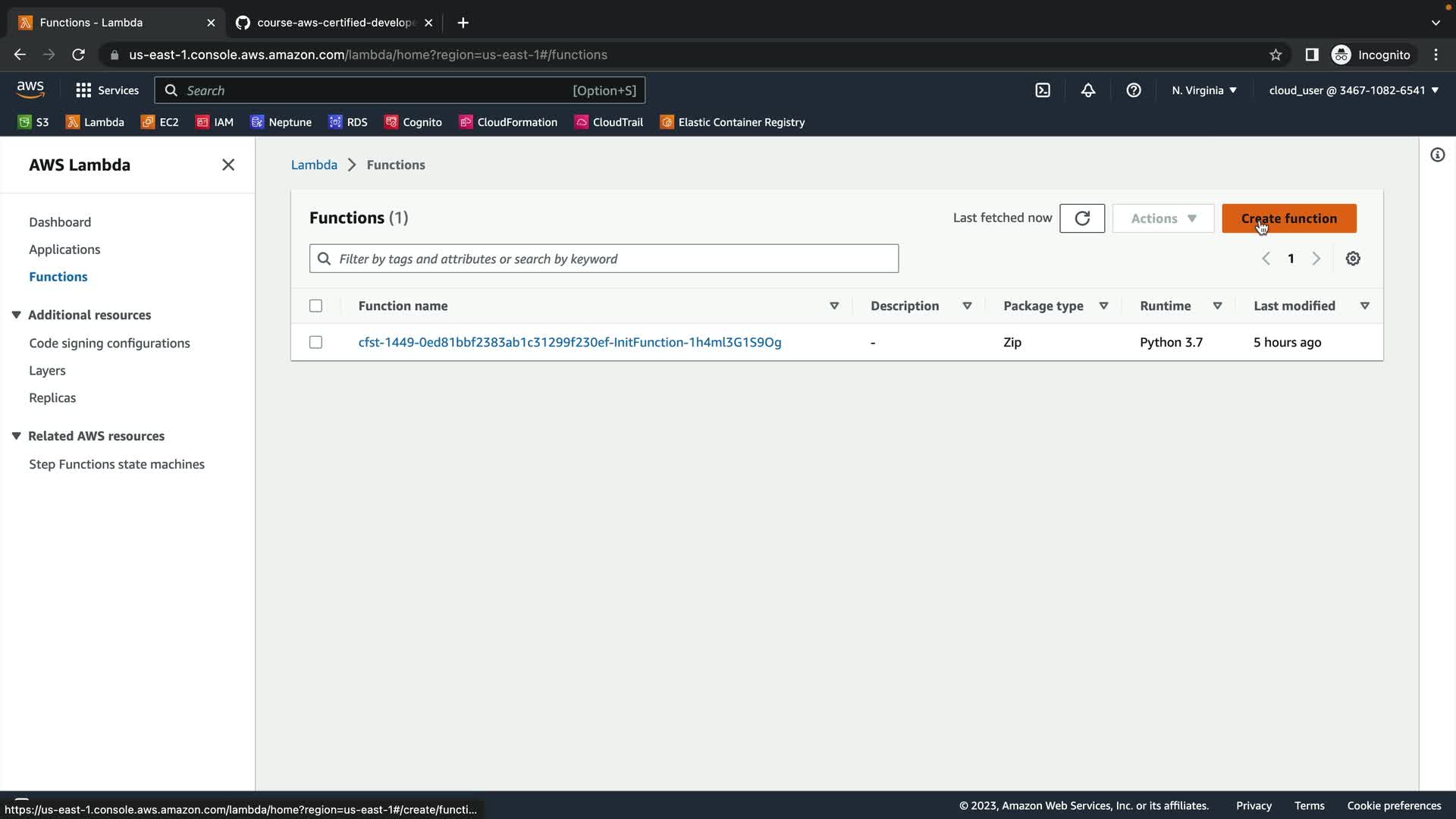The width and height of the screenshot is (1456, 819).
Task: Refresh the functions list
Action: point(1082,218)
